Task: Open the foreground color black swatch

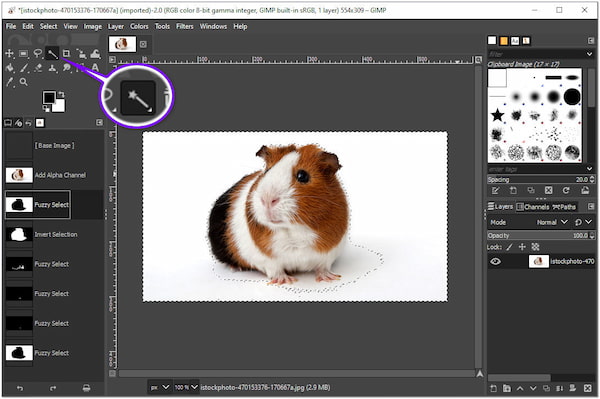Action: (49, 98)
